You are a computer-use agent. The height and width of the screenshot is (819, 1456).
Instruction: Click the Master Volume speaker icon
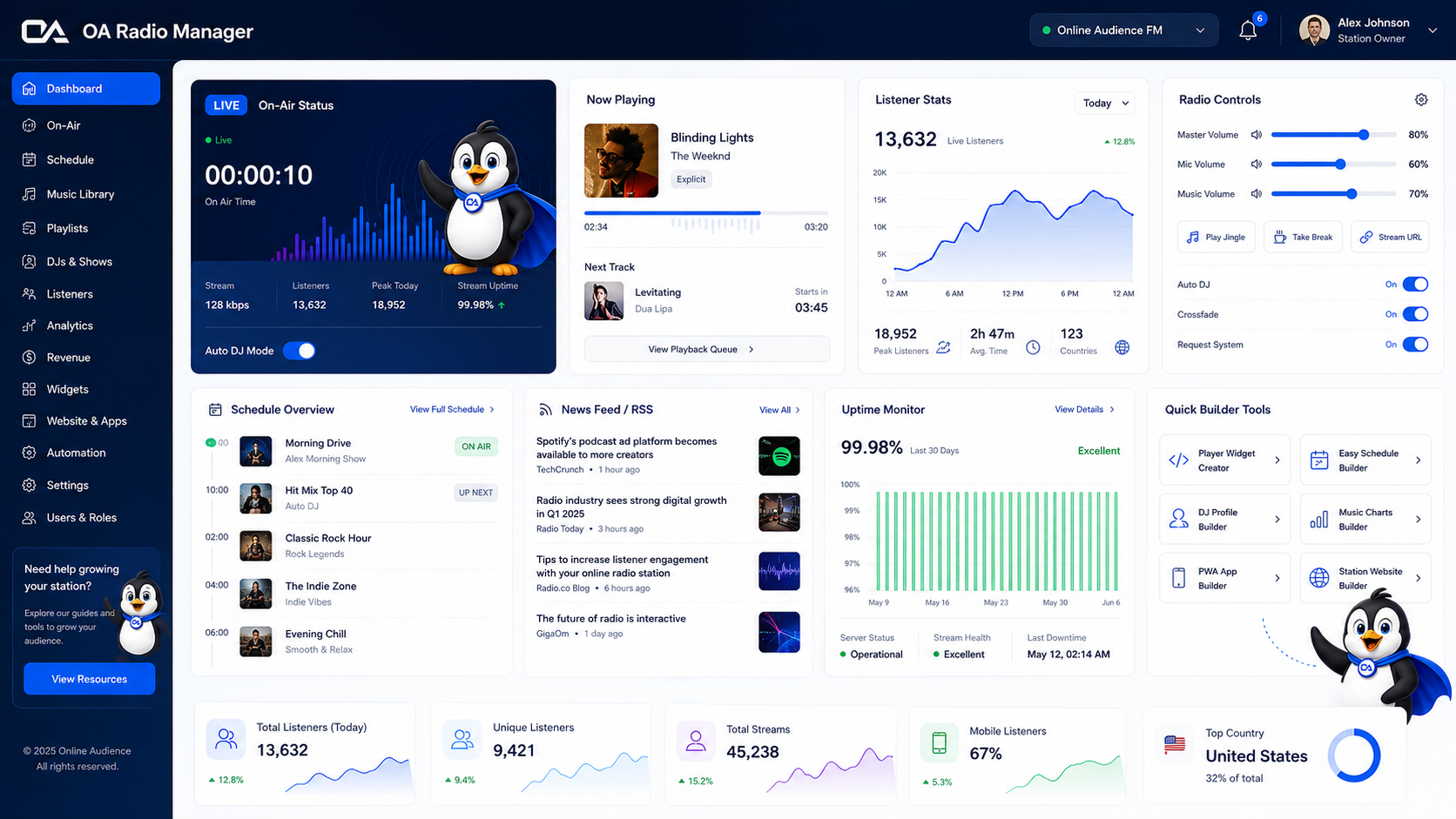(x=1257, y=135)
